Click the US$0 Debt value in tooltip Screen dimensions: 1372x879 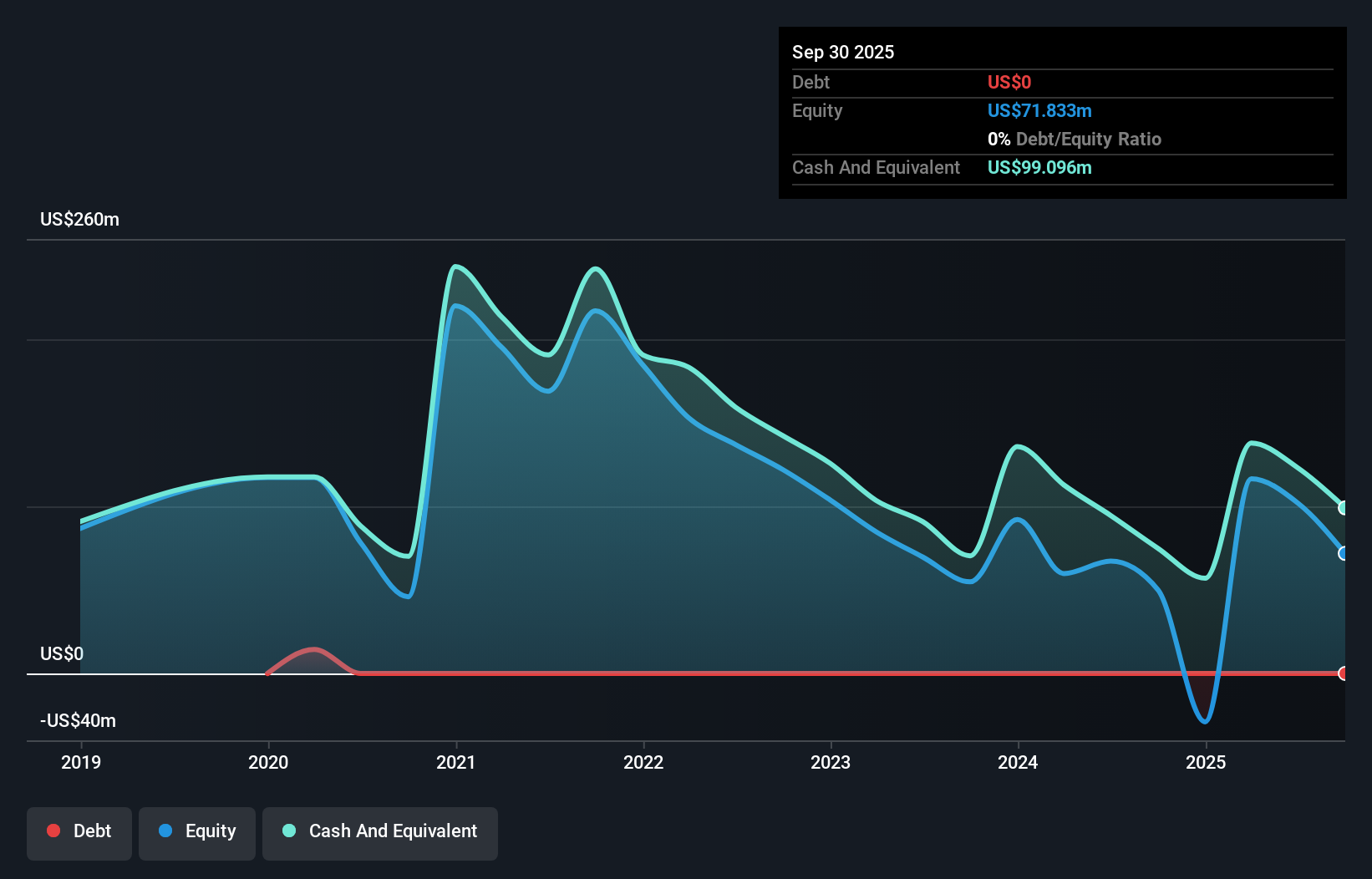(1009, 82)
